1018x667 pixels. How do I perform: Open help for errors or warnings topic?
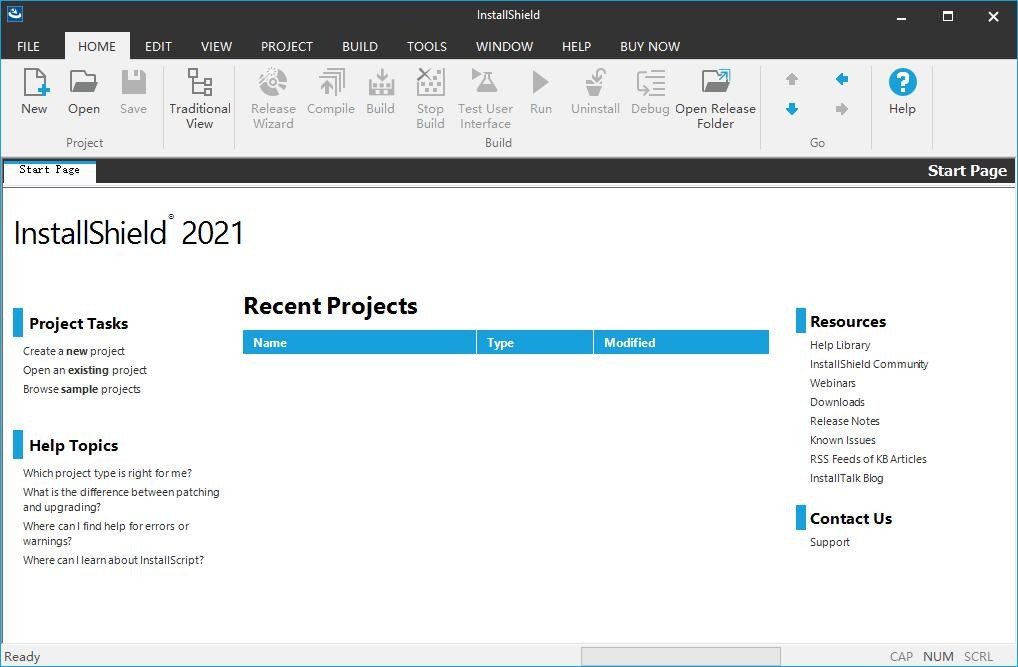point(106,533)
